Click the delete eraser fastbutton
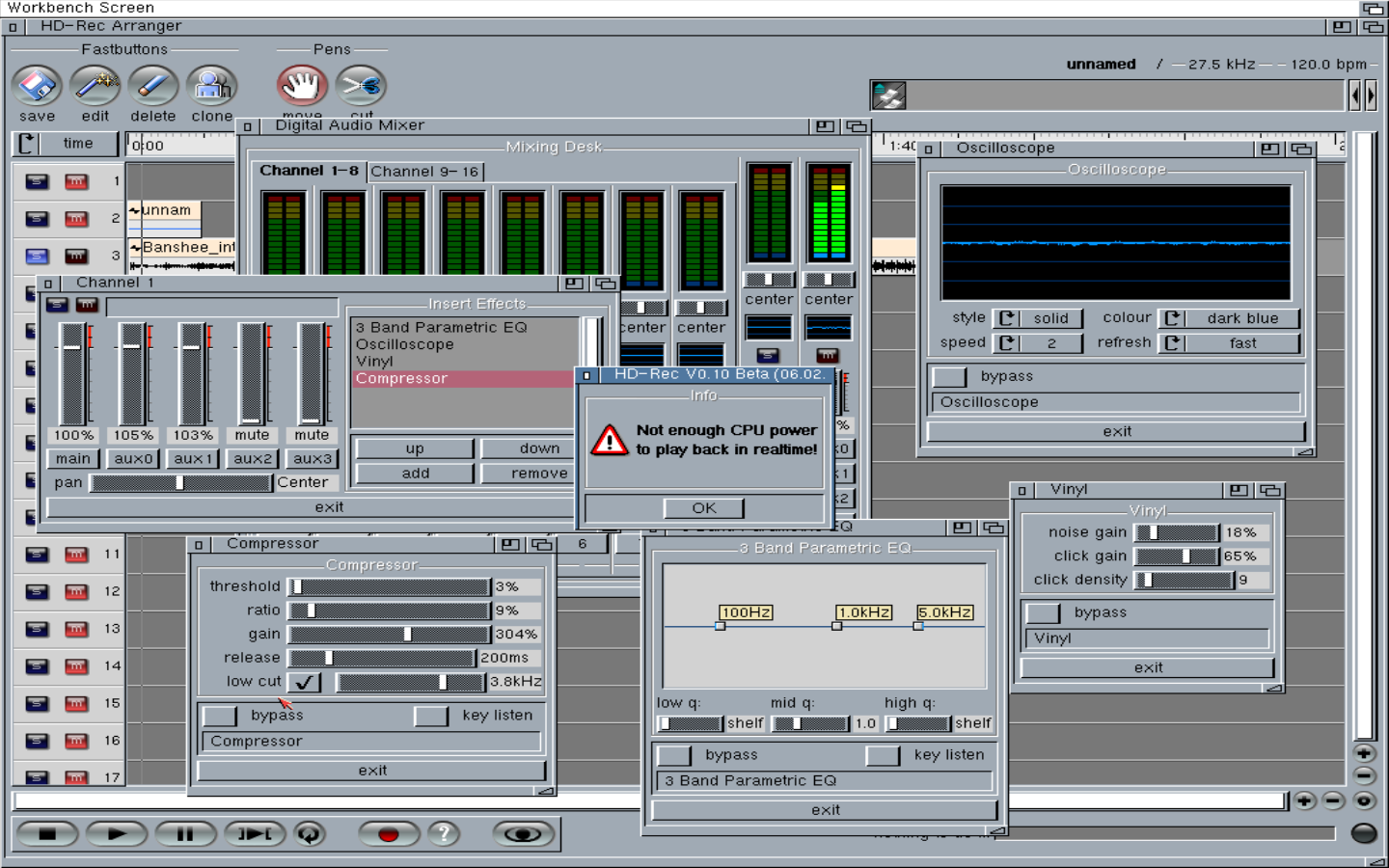This screenshot has width=1389, height=868. tap(153, 86)
